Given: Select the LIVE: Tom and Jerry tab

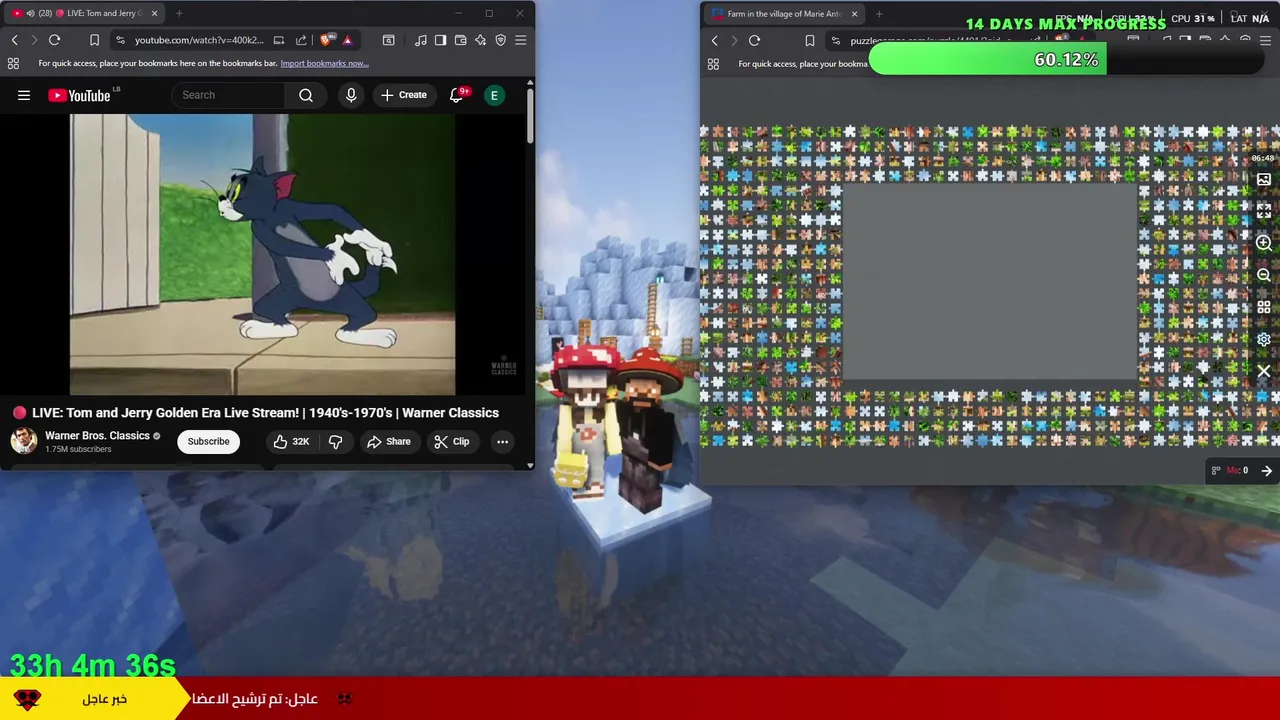Looking at the screenshot, I should (x=84, y=13).
